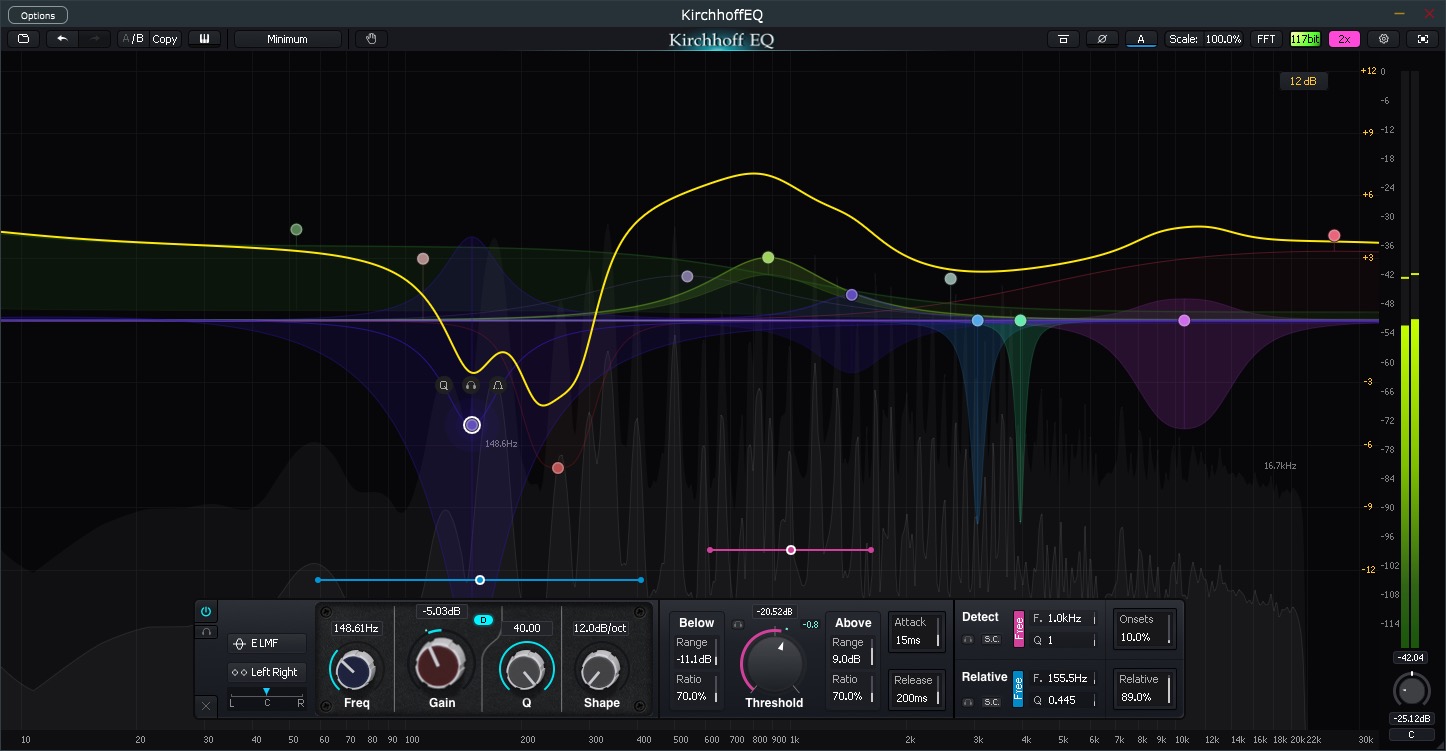The width and height of the screenshot is (1446, 751).
Task: Click headphones icon next to Threshold value
Action: [739, 625]
